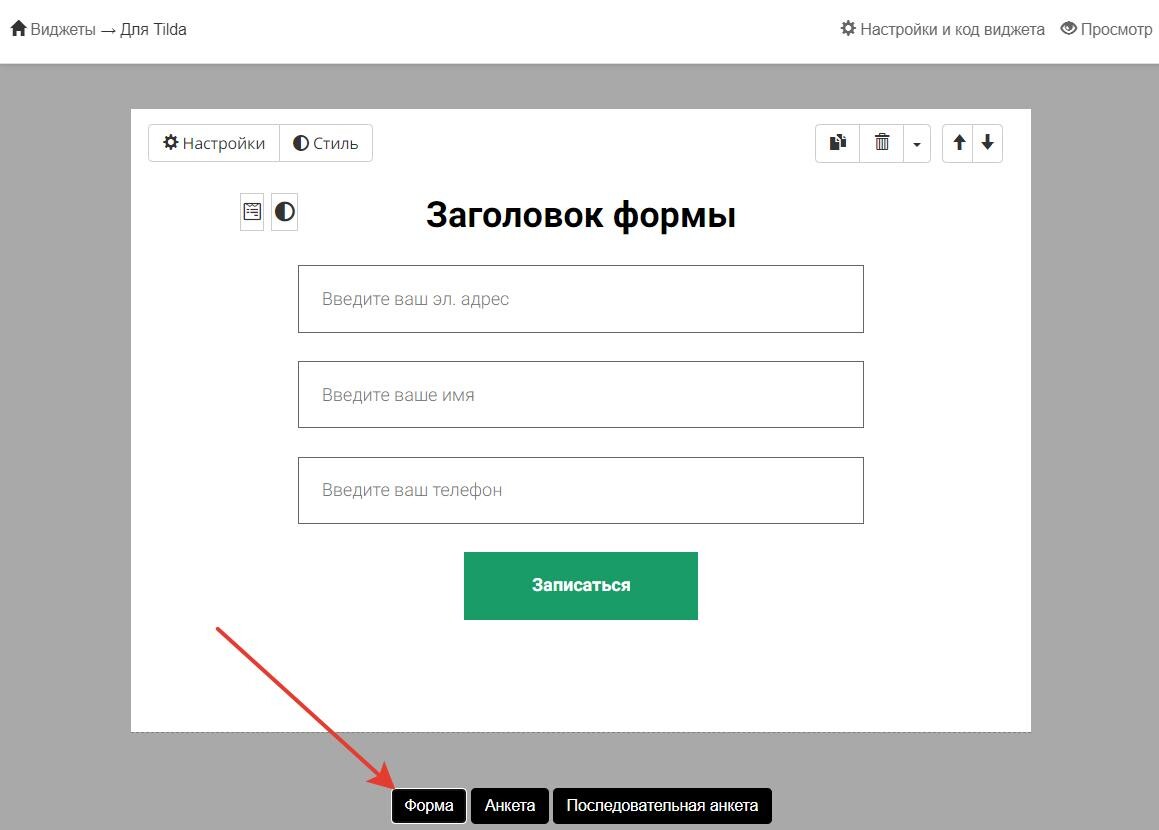Click the green Записаться button

(x=581, y=585)
